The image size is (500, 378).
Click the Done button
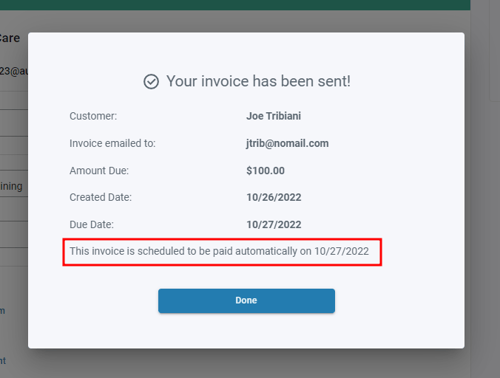[246, 301]
